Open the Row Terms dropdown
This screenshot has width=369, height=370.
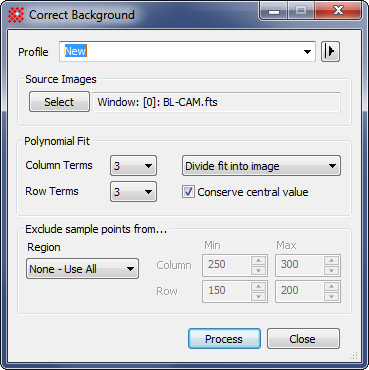pyautogui.click(x=133, y=191)
